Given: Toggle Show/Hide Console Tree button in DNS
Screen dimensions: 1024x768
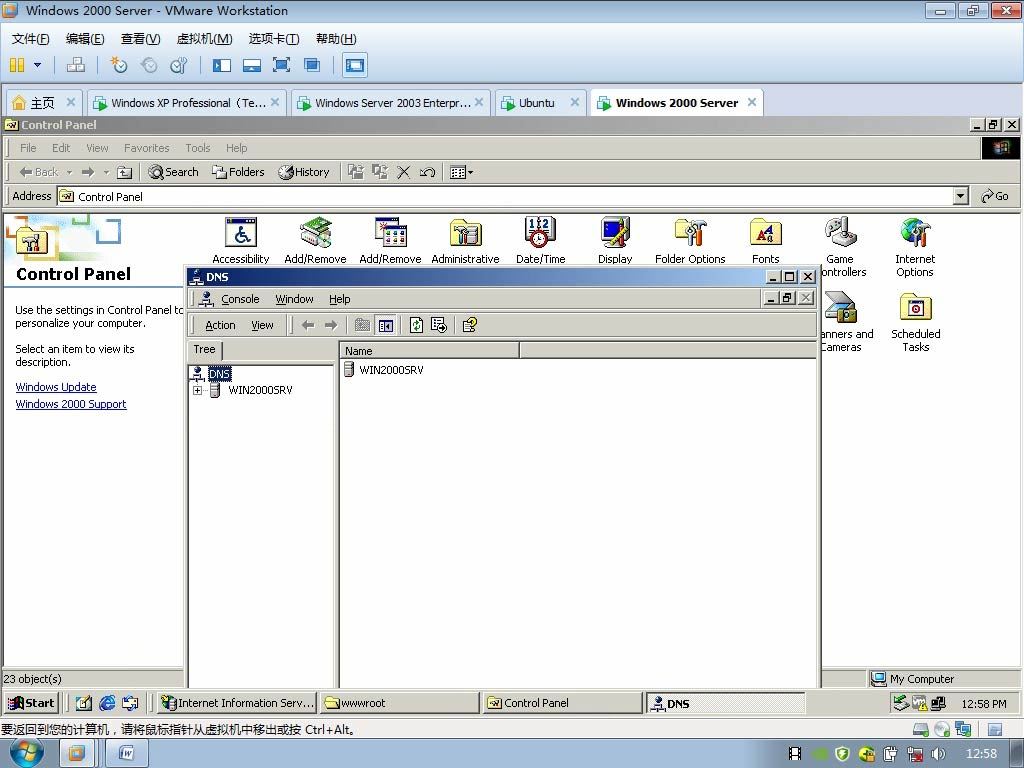Looking at the screenshot, I should coord(386,325).
